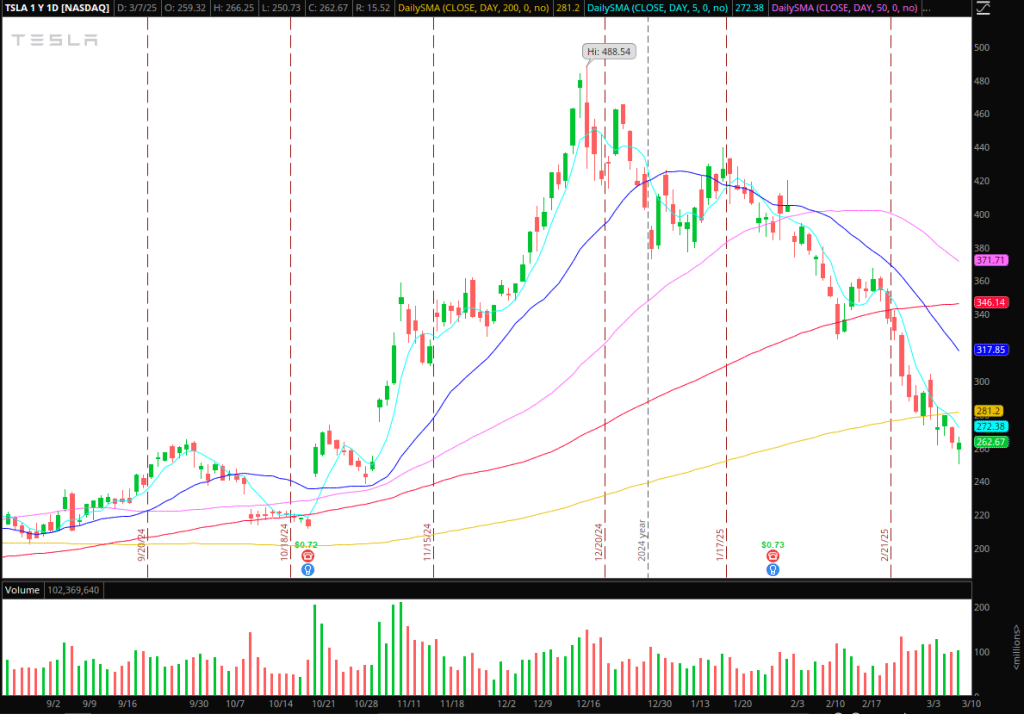The image size is (1024, 714).
Task: Click the 102,369,640 volume value
Action: coord(73,590)
